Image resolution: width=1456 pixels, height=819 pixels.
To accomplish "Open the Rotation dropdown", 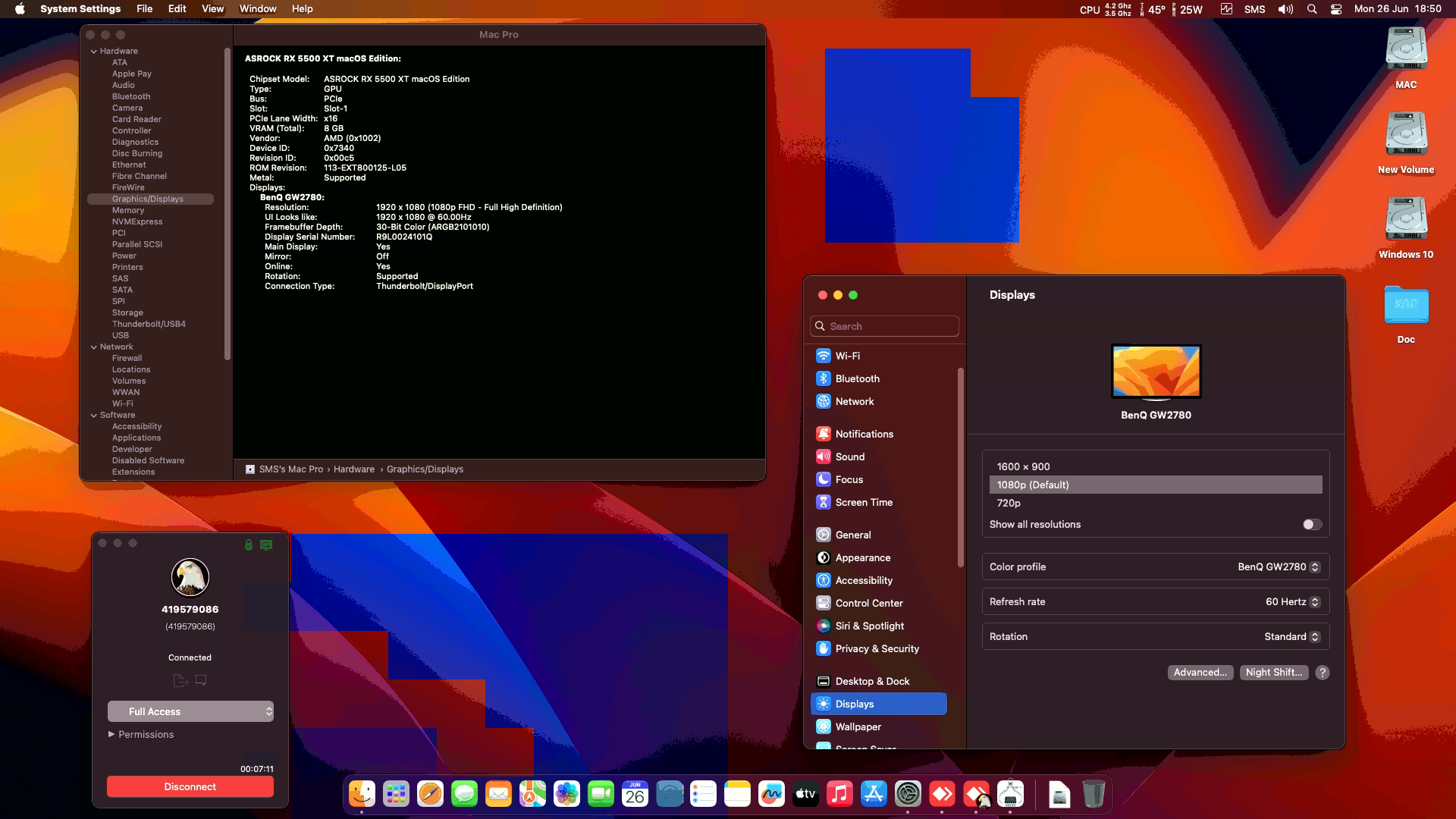I will 1292,636.
